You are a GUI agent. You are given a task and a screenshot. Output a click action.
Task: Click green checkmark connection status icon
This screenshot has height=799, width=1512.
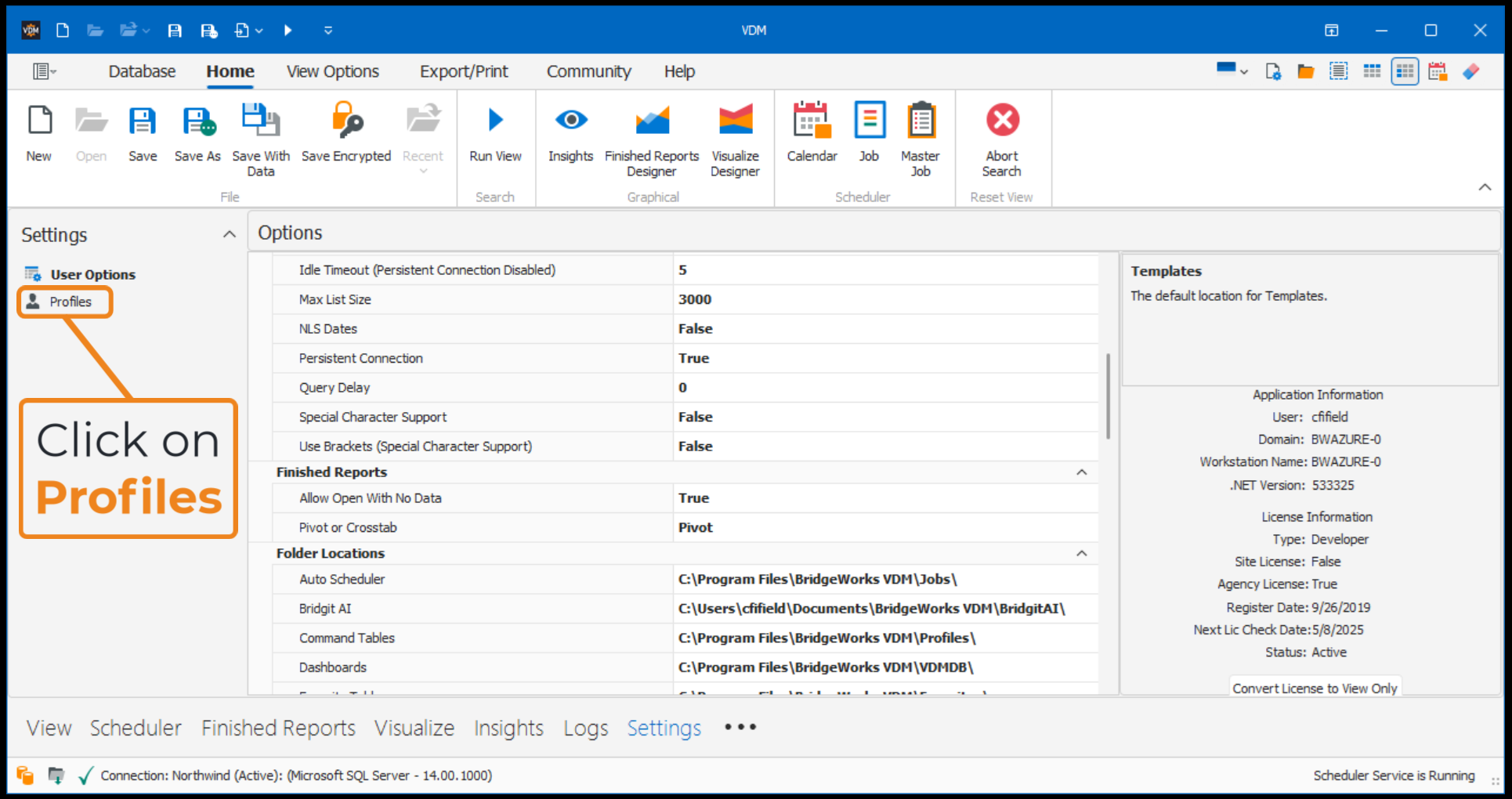click(85, 775)
